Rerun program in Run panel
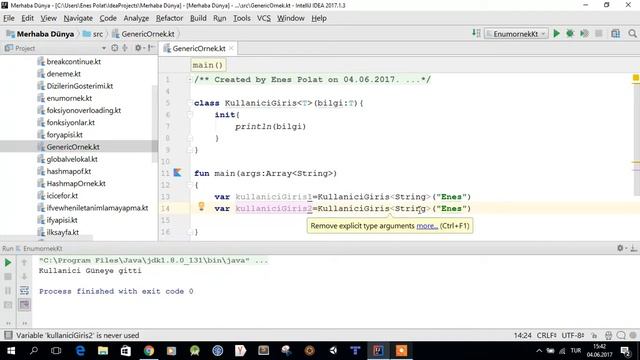640x360 pixels. 8,262
